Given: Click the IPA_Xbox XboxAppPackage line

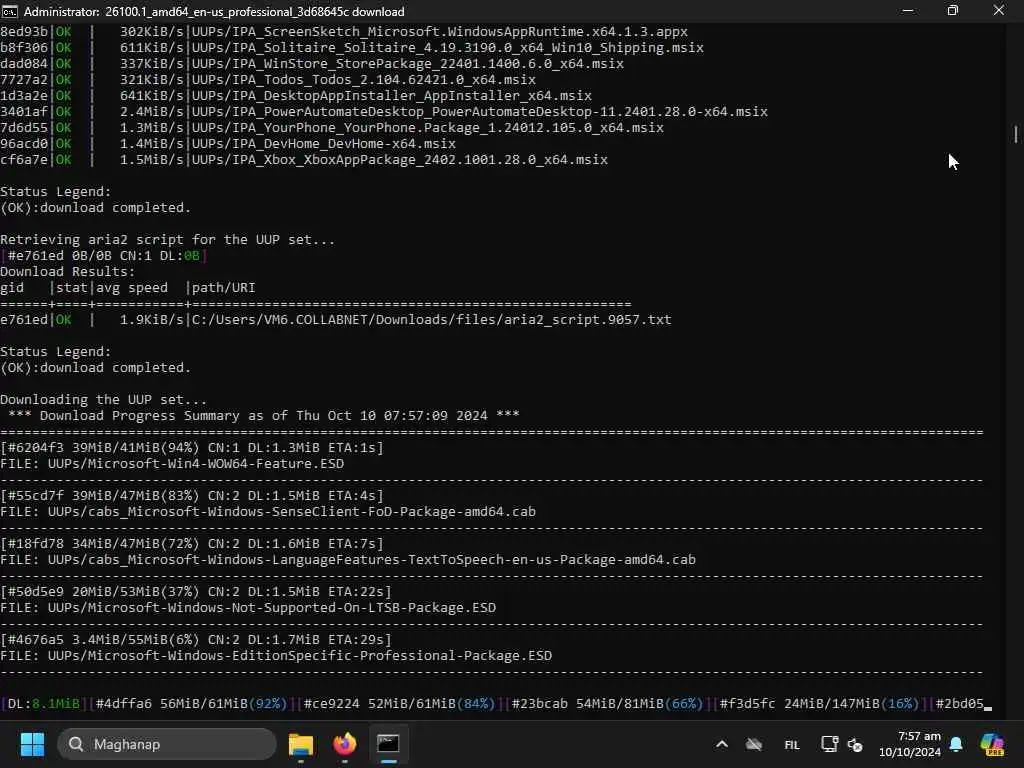Looking at the screenshot, I should point(304,159).
